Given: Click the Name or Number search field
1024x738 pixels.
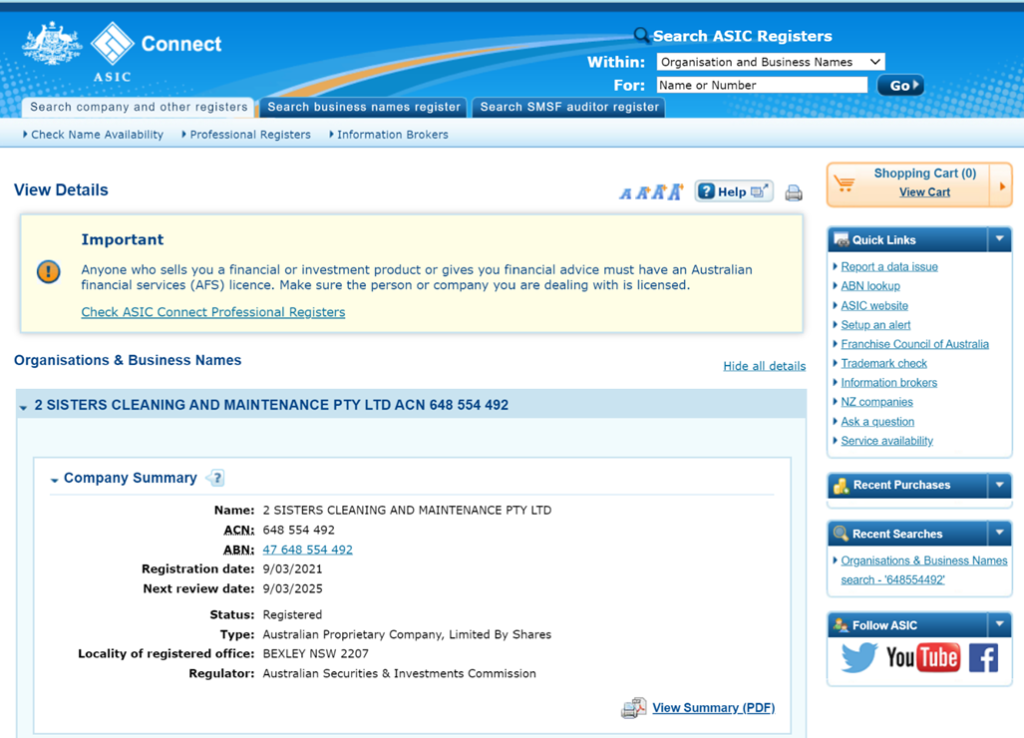Looking at the screenshot, I should coord(761,85).
